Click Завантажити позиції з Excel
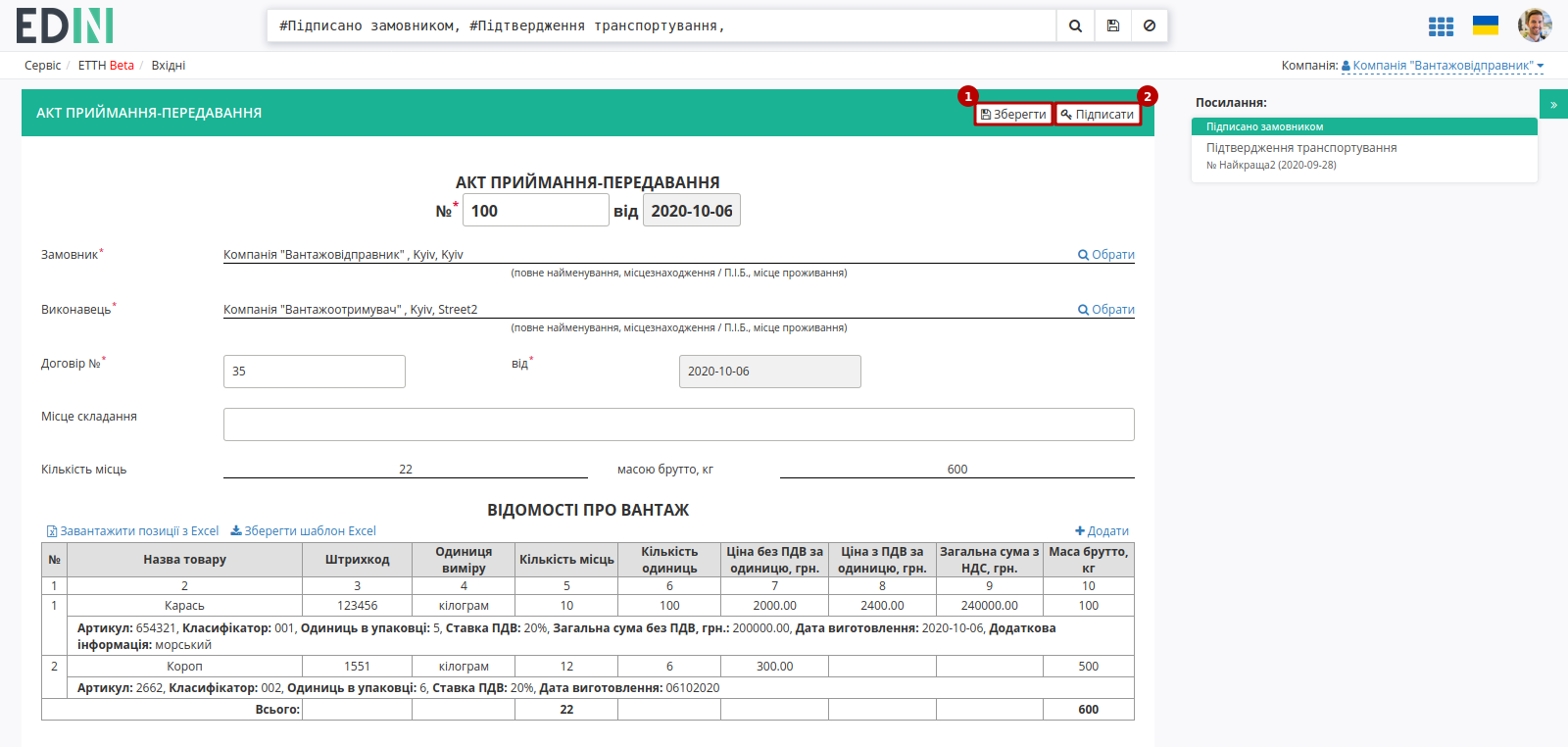 (133, 531)
